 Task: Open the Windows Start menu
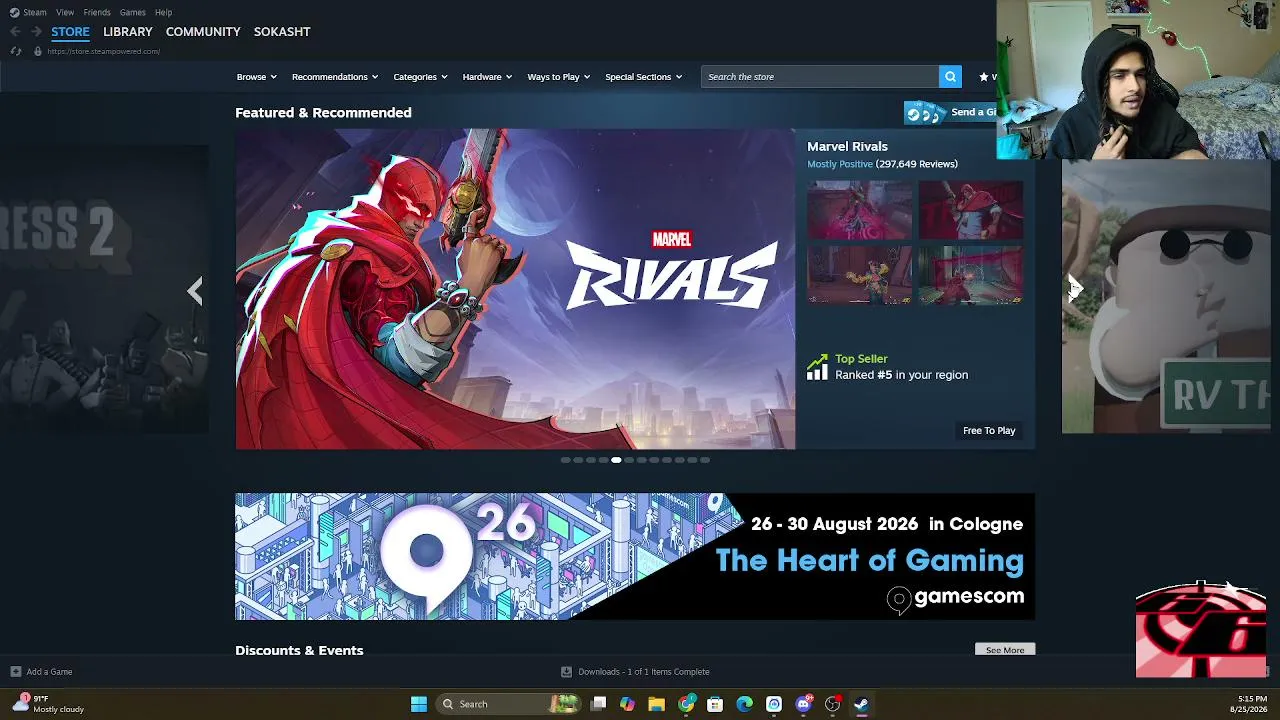[x=419, y=704]
